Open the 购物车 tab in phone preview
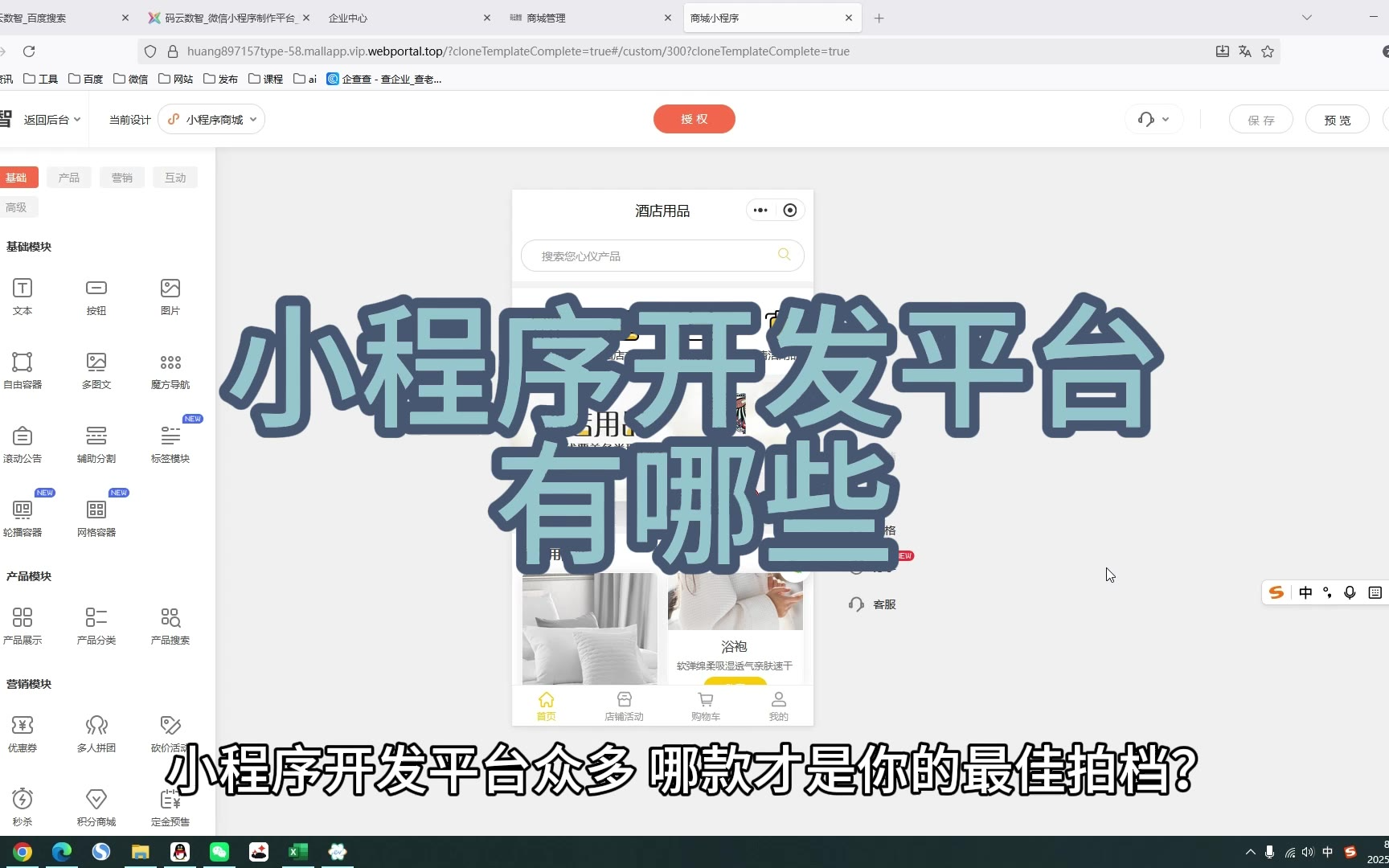 (706, 706)
